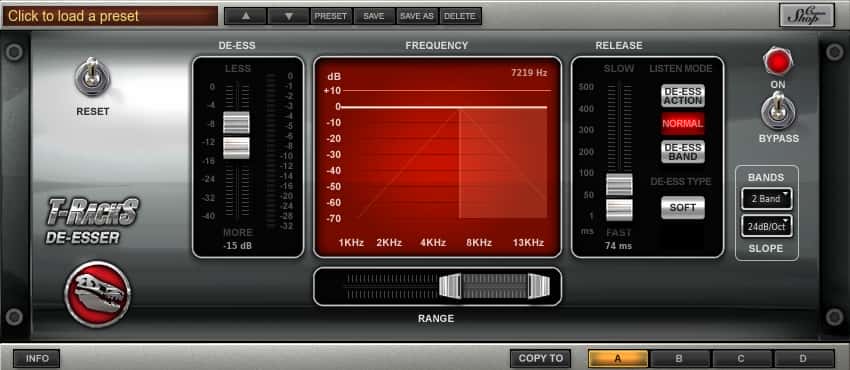Open the Custom Shop icon
Viewport: 850px width, 370px height.
tap(807, 15)
